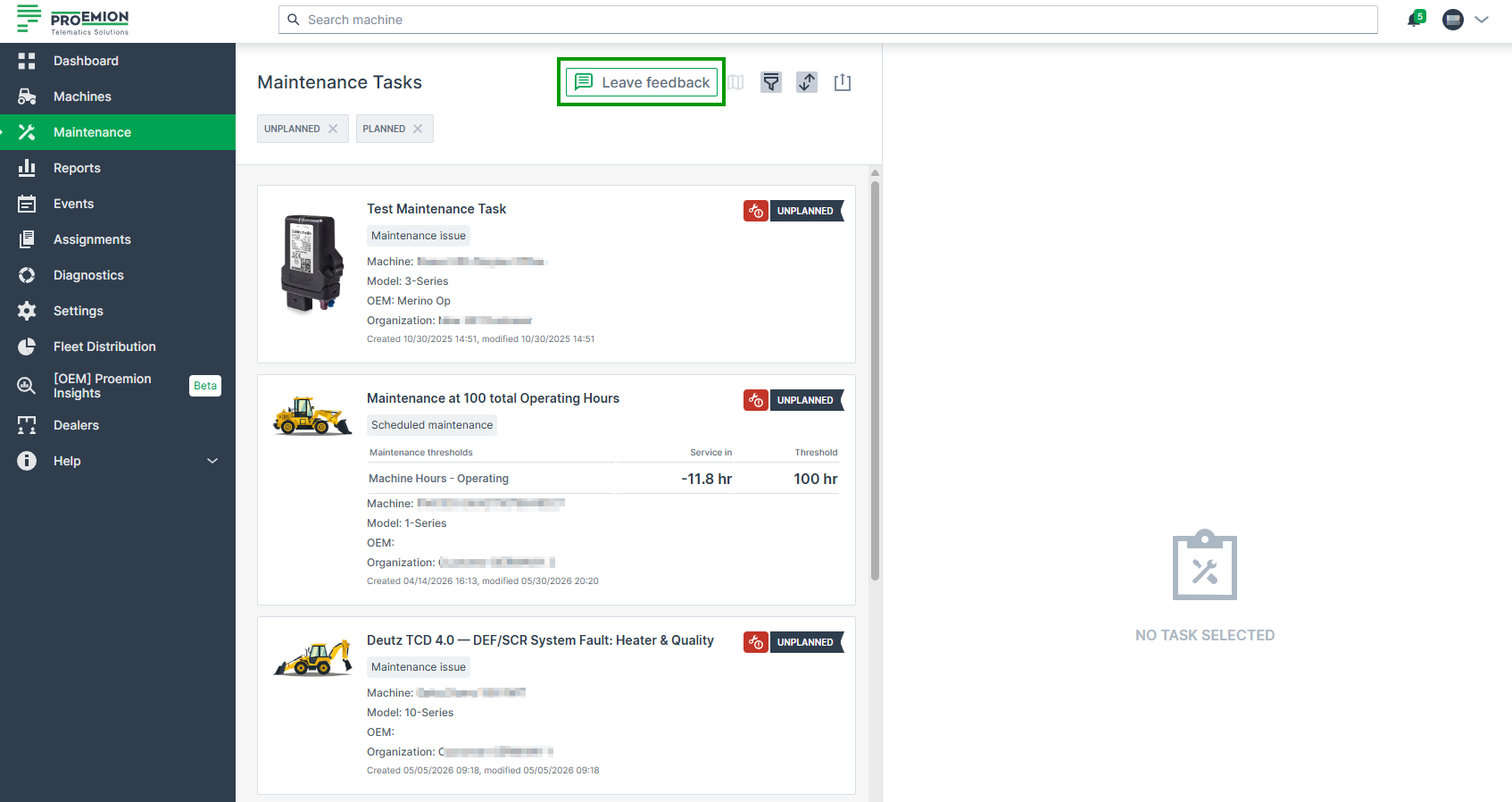This screenshot has height=802, width=1512.
Task: Open the account dropdown arrow
Action: [1483, 20]
